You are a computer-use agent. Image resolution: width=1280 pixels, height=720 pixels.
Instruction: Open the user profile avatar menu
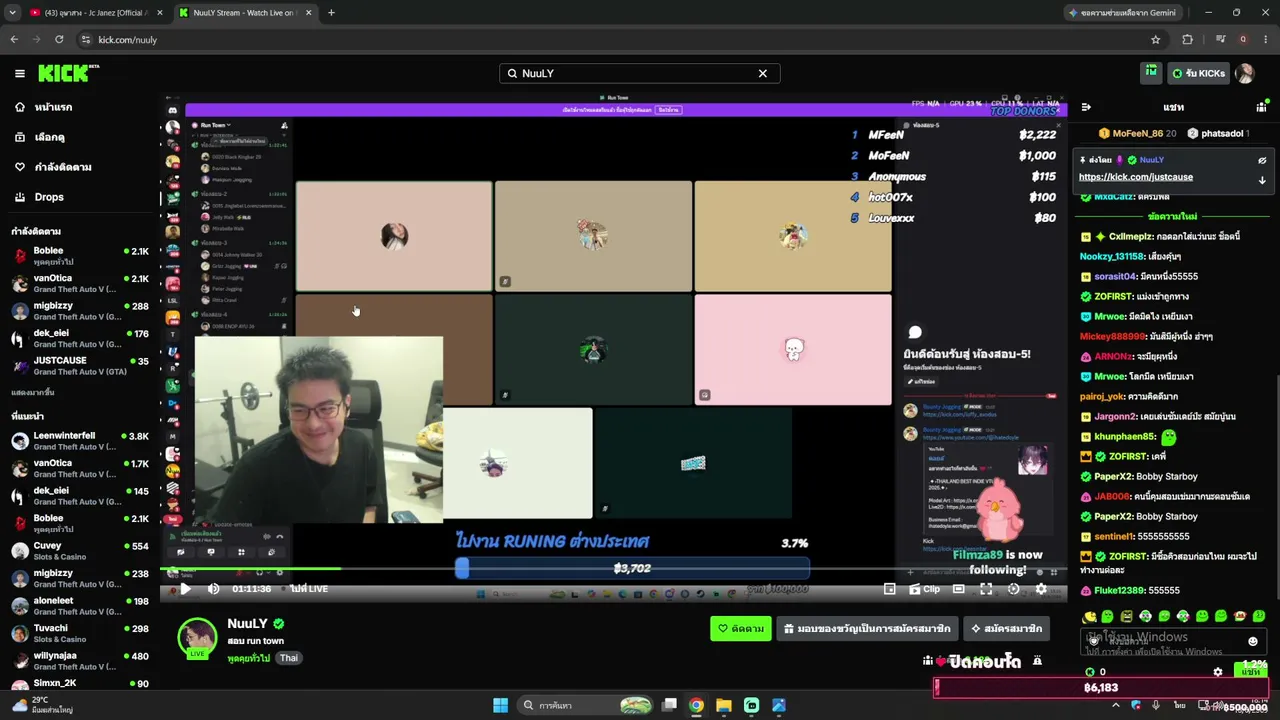coord(1245,73)
